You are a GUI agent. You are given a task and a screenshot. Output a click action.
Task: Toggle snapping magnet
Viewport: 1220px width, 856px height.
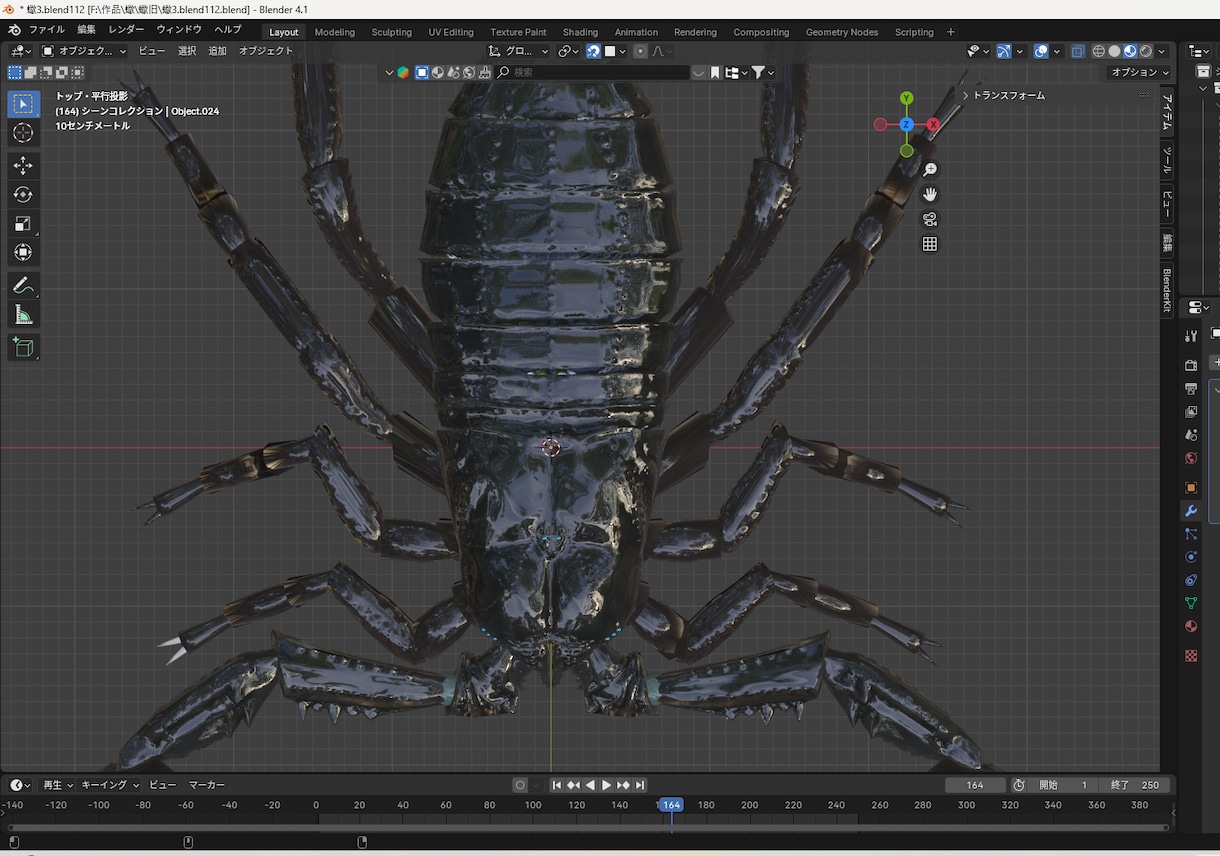[594, 51]
